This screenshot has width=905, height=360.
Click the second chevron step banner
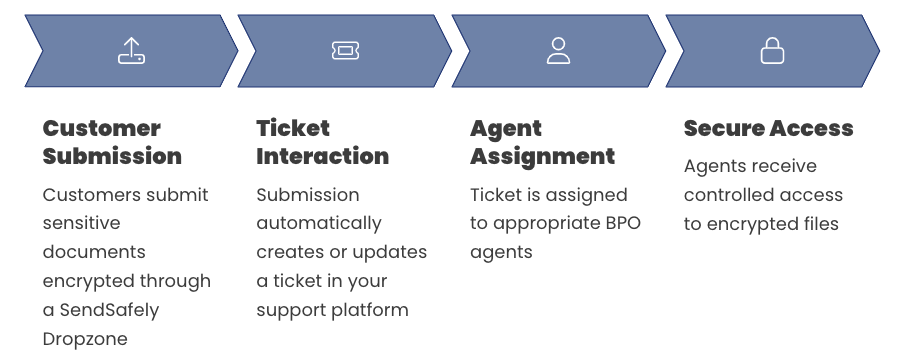pyautogui.click(x=345, y=51)
